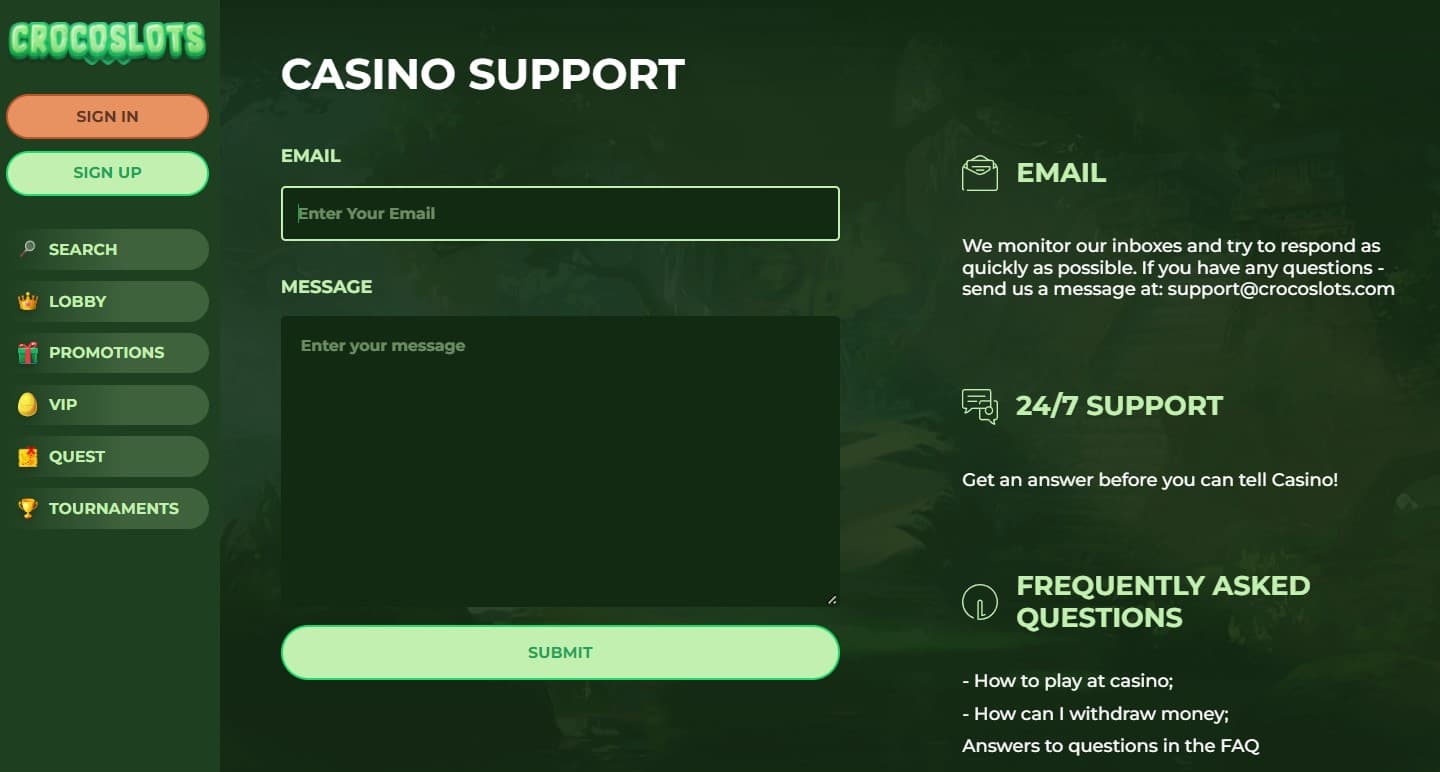Click the golden egg VIP icon
The image size is (1440, 772).
click(x=28, y=405)
